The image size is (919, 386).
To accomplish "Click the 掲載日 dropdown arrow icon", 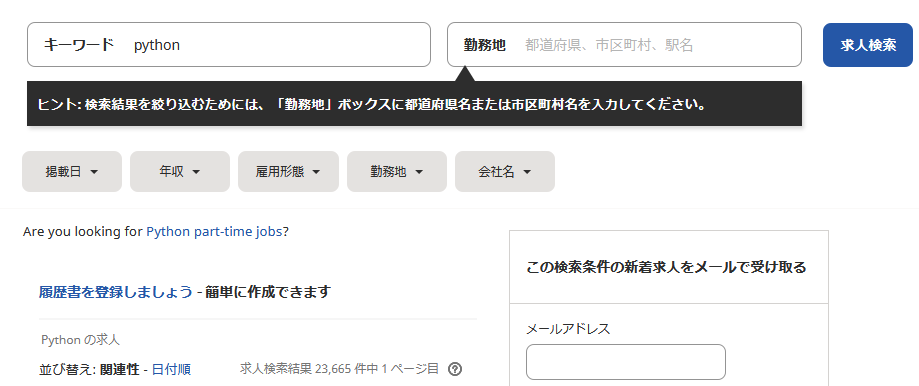I will point(94,172).
